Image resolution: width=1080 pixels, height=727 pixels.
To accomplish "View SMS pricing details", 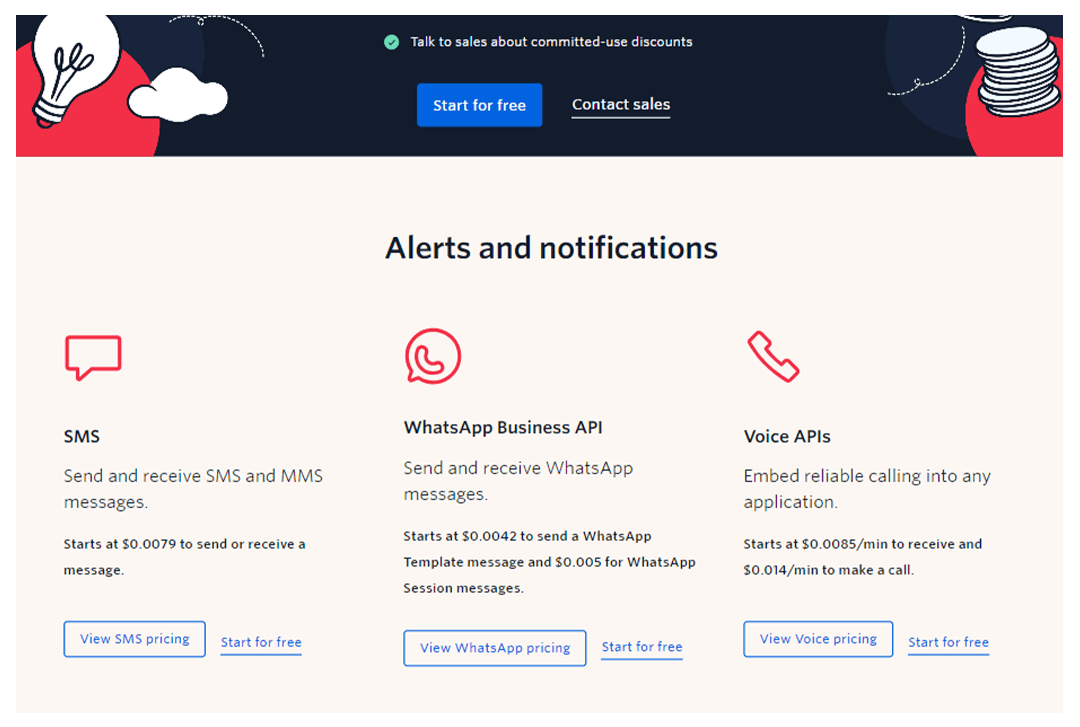I will (x=134, y=639).
